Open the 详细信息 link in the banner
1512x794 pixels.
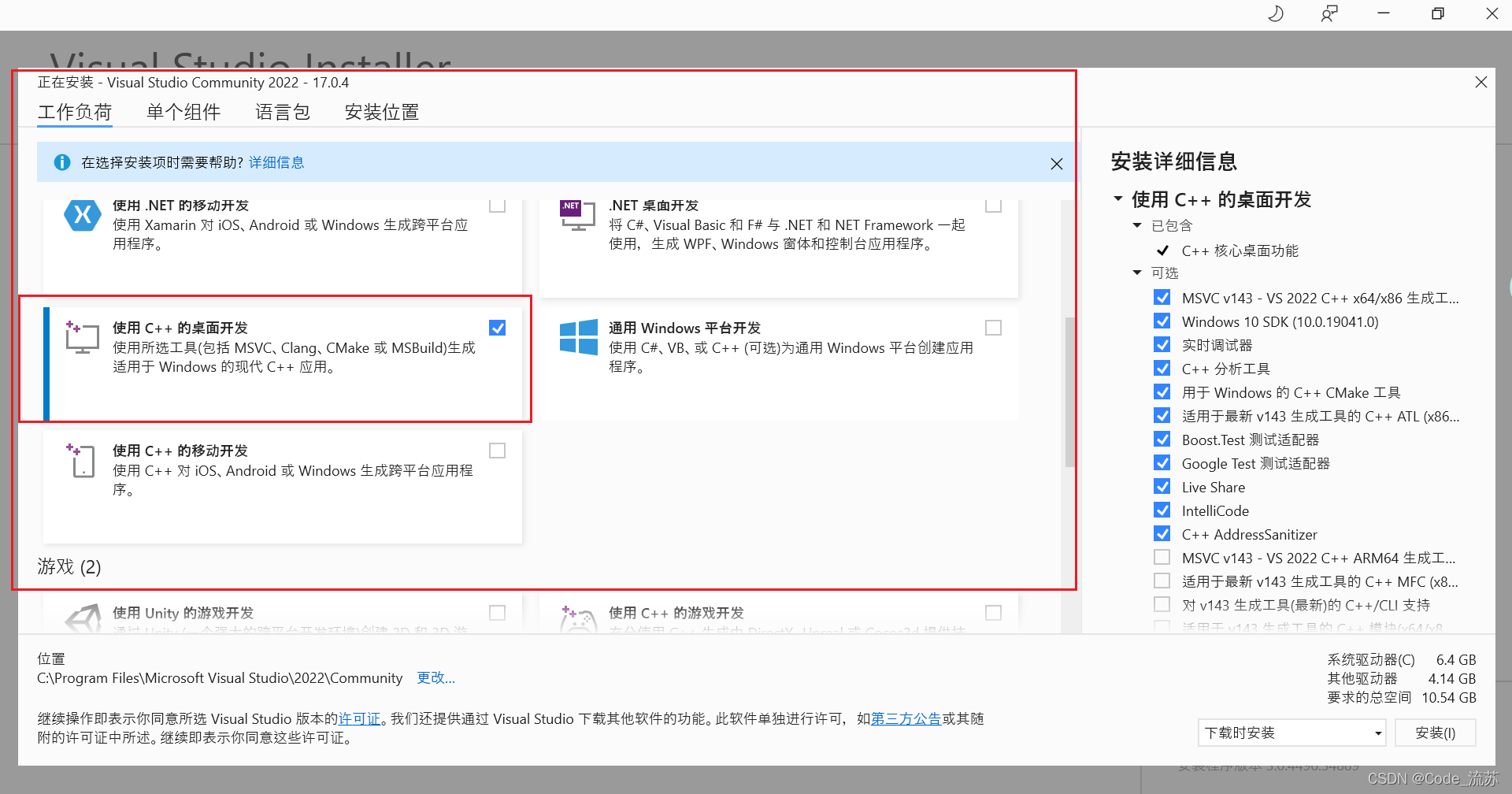click(x=276, y=161)
